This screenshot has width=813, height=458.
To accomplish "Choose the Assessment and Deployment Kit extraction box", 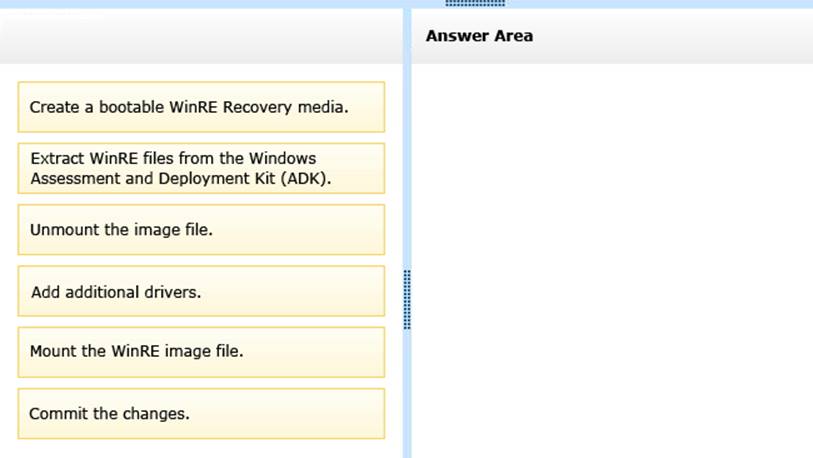I will point(200,169).
